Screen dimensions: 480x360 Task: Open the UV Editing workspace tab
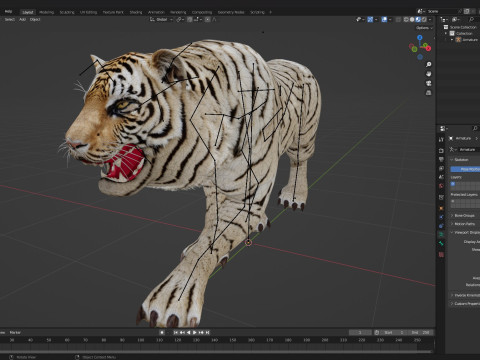88,12
